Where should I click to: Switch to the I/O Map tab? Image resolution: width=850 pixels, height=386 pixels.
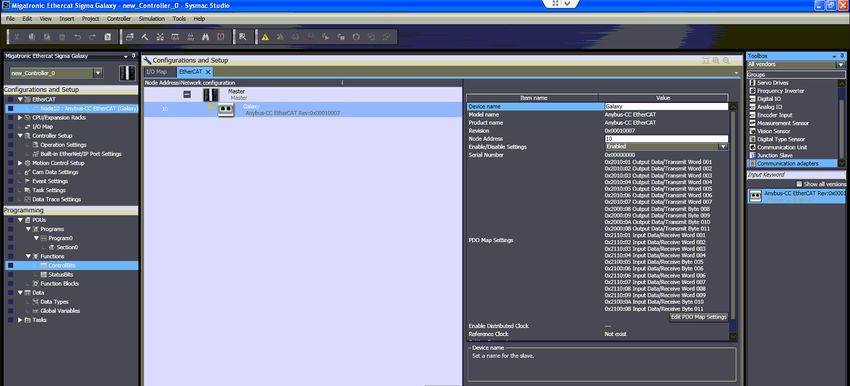(x=156, y=72)
